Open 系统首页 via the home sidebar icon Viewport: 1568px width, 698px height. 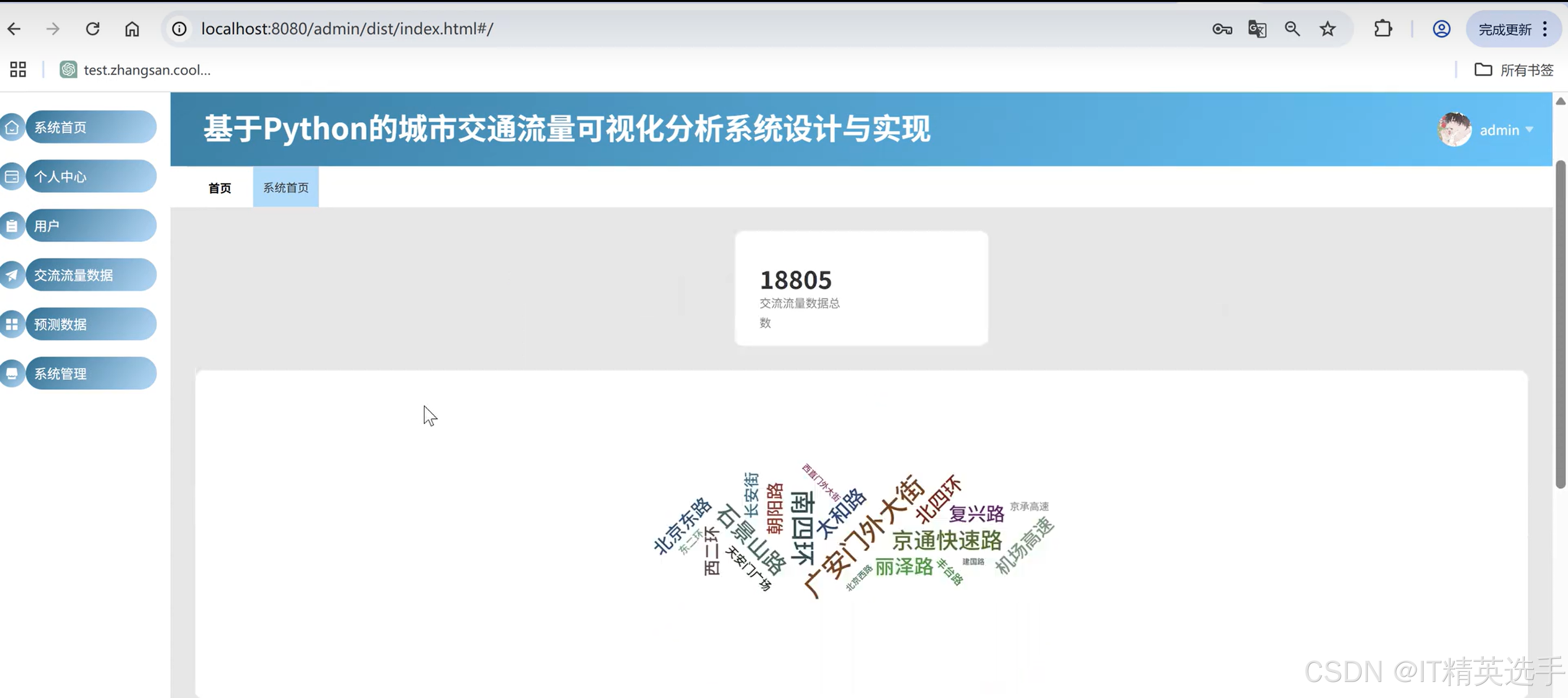[12, 127]
